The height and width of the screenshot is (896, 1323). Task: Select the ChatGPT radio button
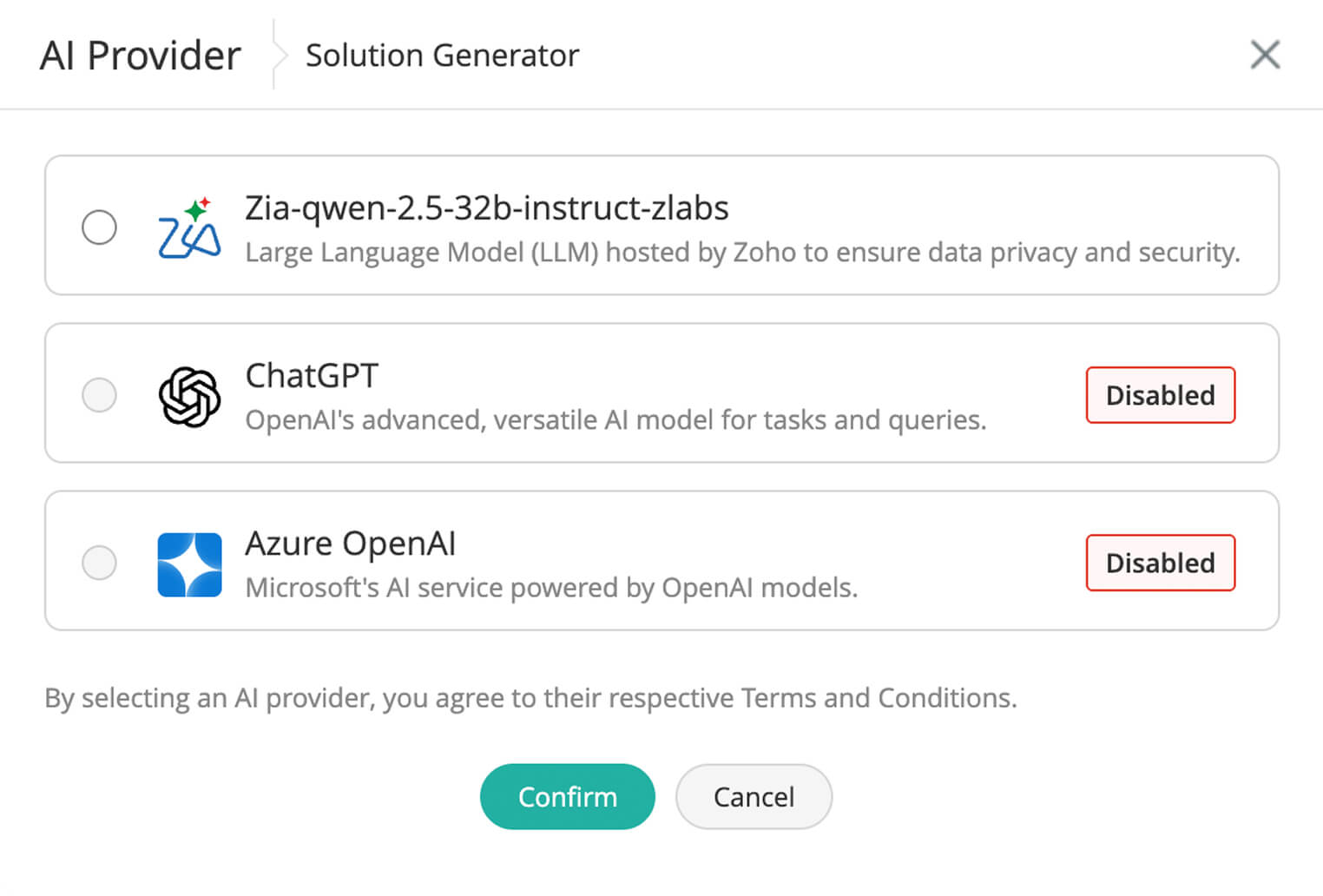99,395
